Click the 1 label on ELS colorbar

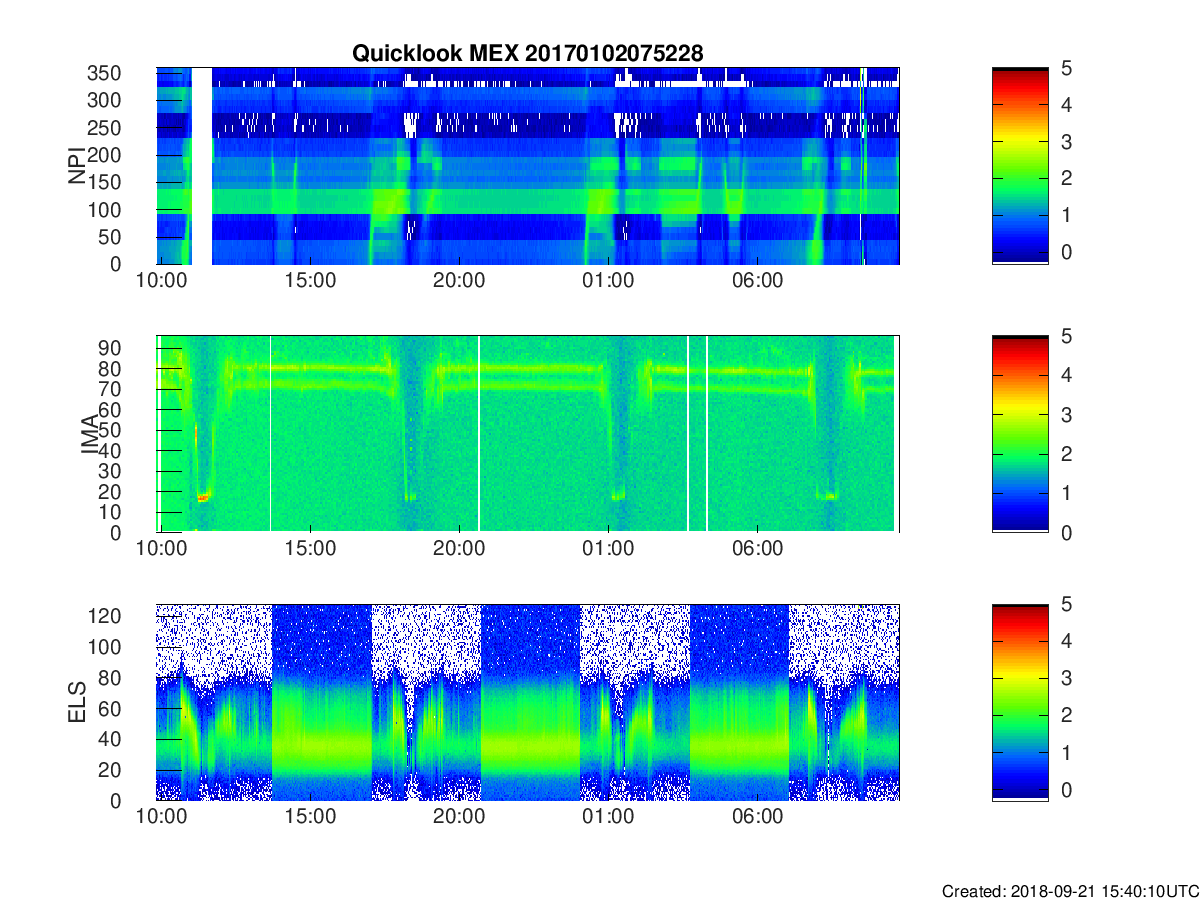click(1066, 752)
